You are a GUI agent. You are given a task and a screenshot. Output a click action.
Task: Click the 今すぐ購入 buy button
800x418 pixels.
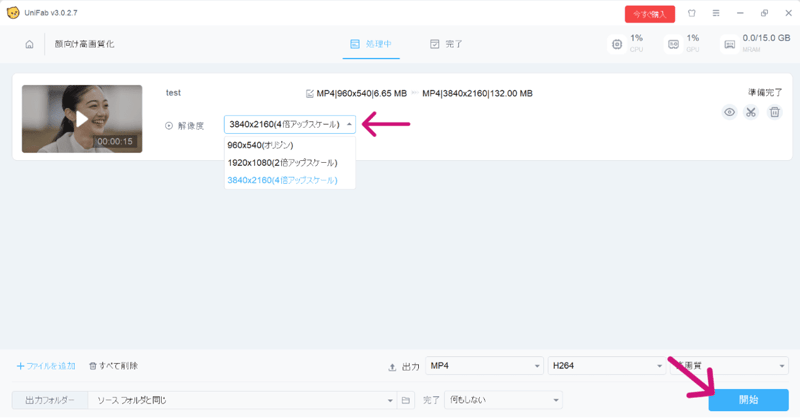coord(649,14)
